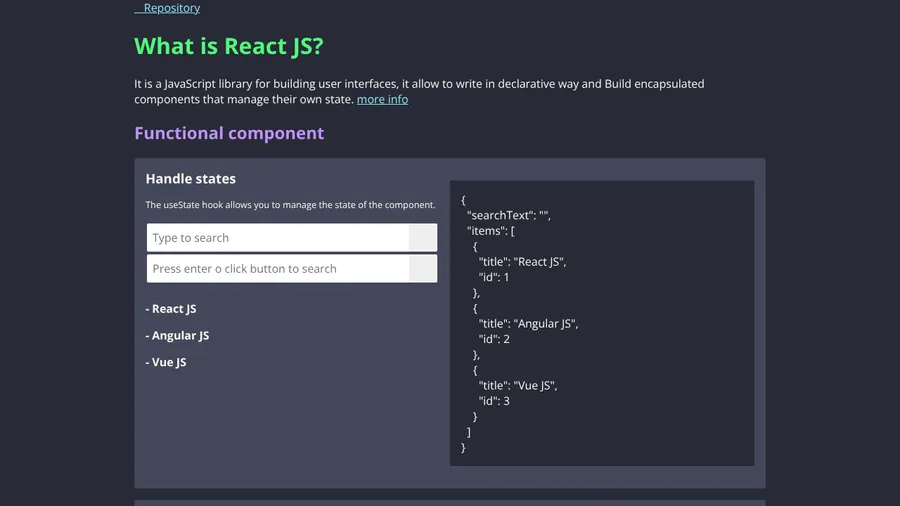This screenshot has height=506, width=900.
Task: Click the 'What is React JS?' heading
Action: tap(228, 46)
